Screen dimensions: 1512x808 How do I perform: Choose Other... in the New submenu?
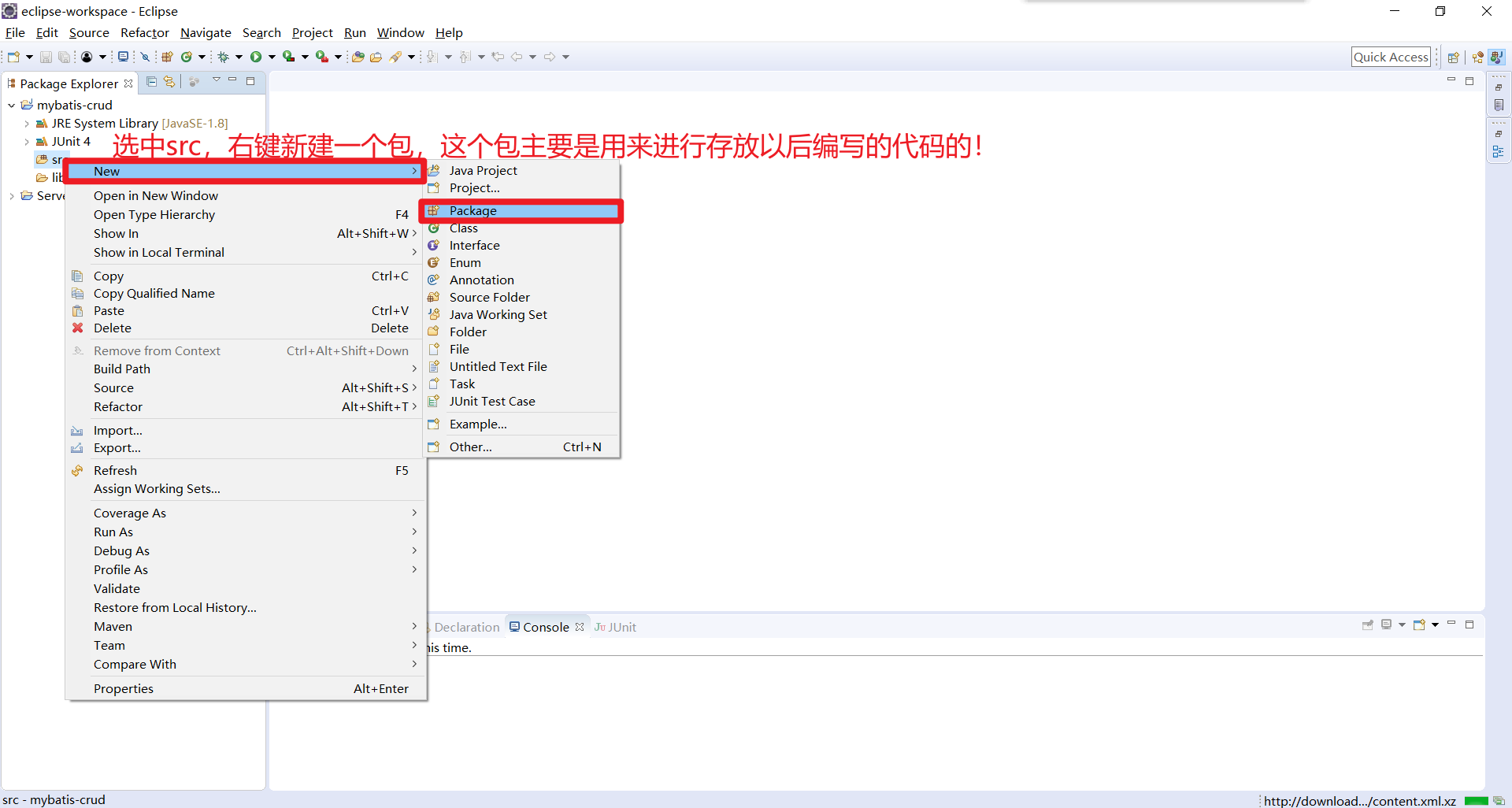pos(521,447)
